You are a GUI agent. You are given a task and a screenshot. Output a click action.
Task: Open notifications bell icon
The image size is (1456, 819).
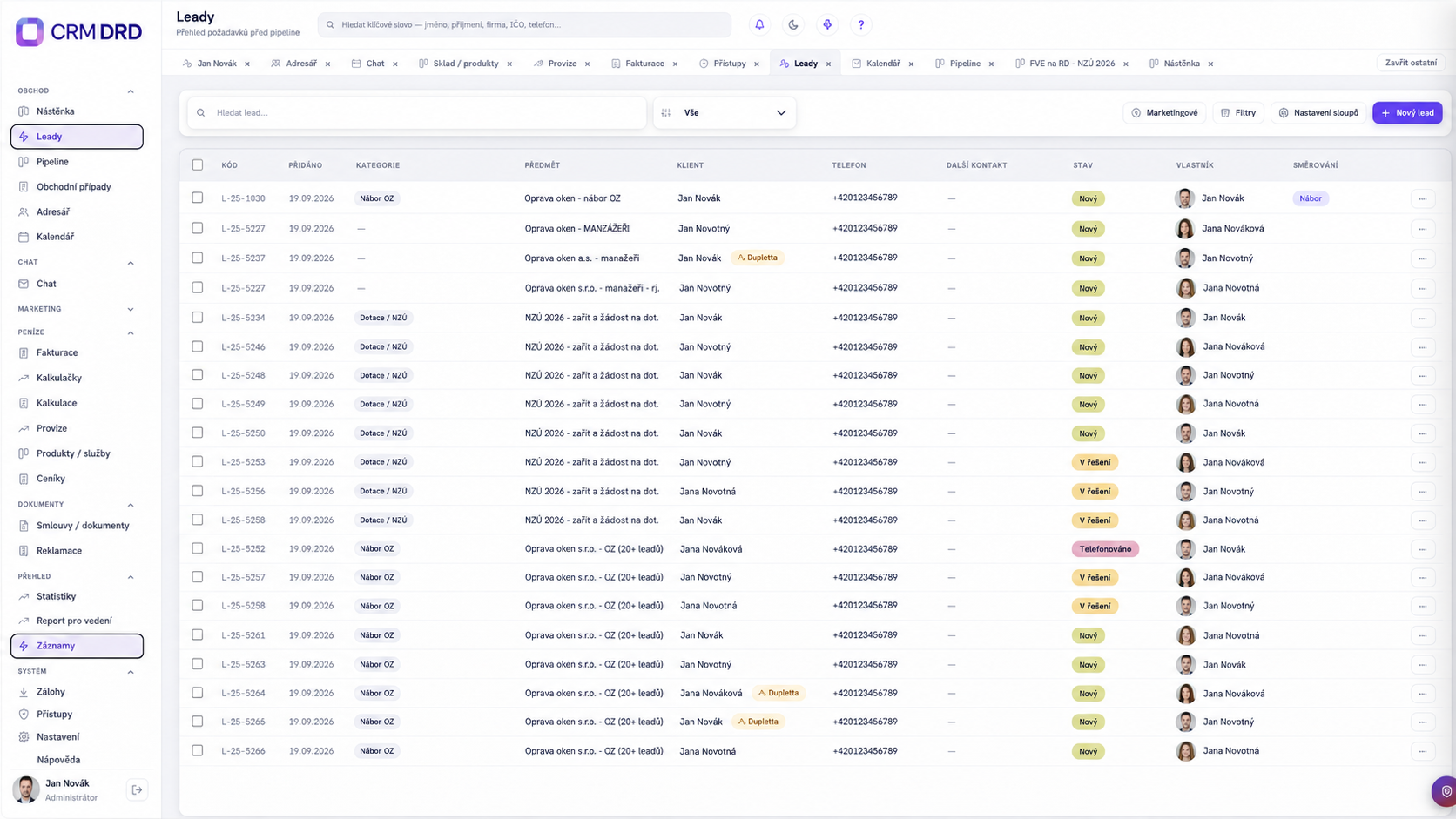pos(759,24)
